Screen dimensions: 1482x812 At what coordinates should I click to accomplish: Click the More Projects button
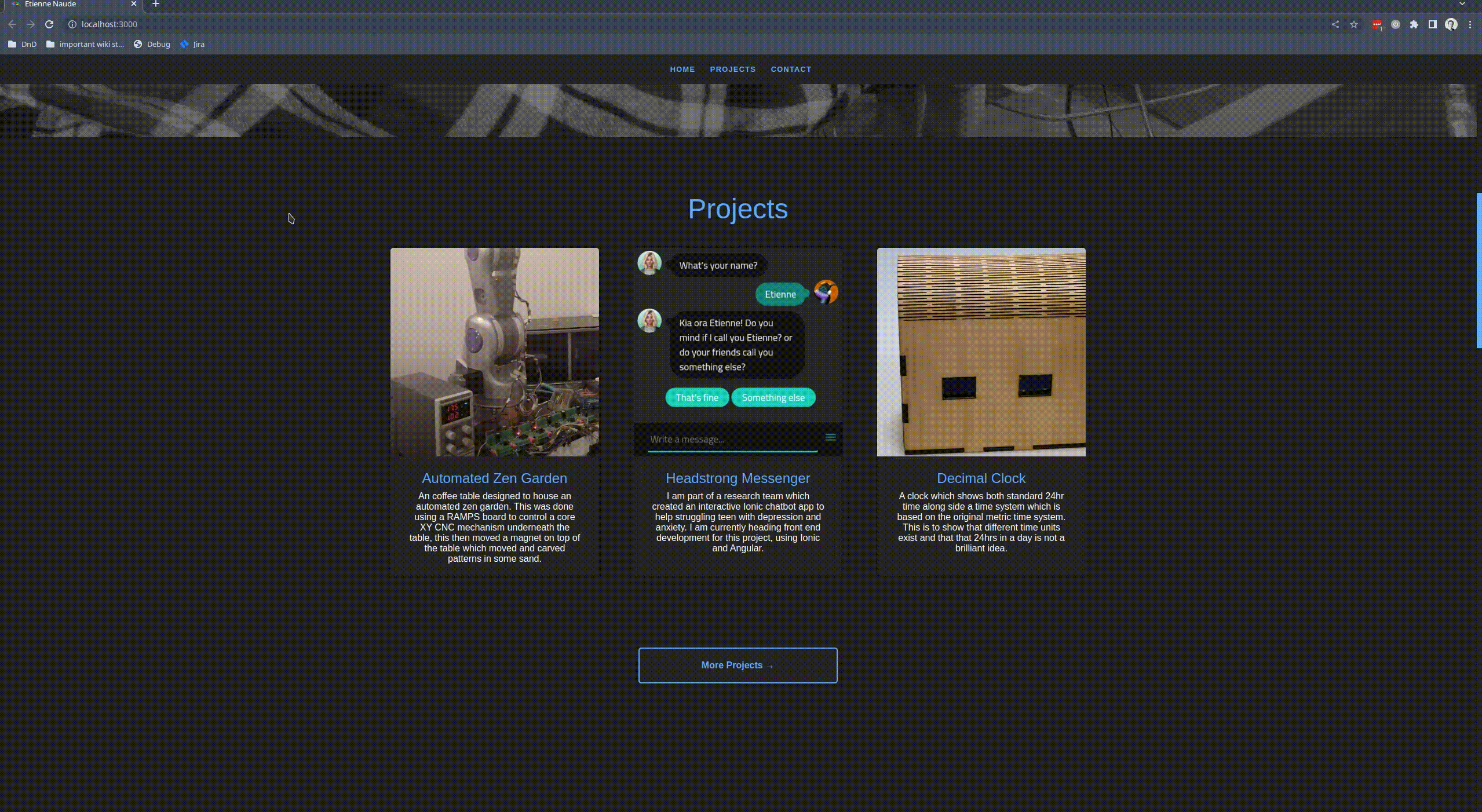pos(738,665)
